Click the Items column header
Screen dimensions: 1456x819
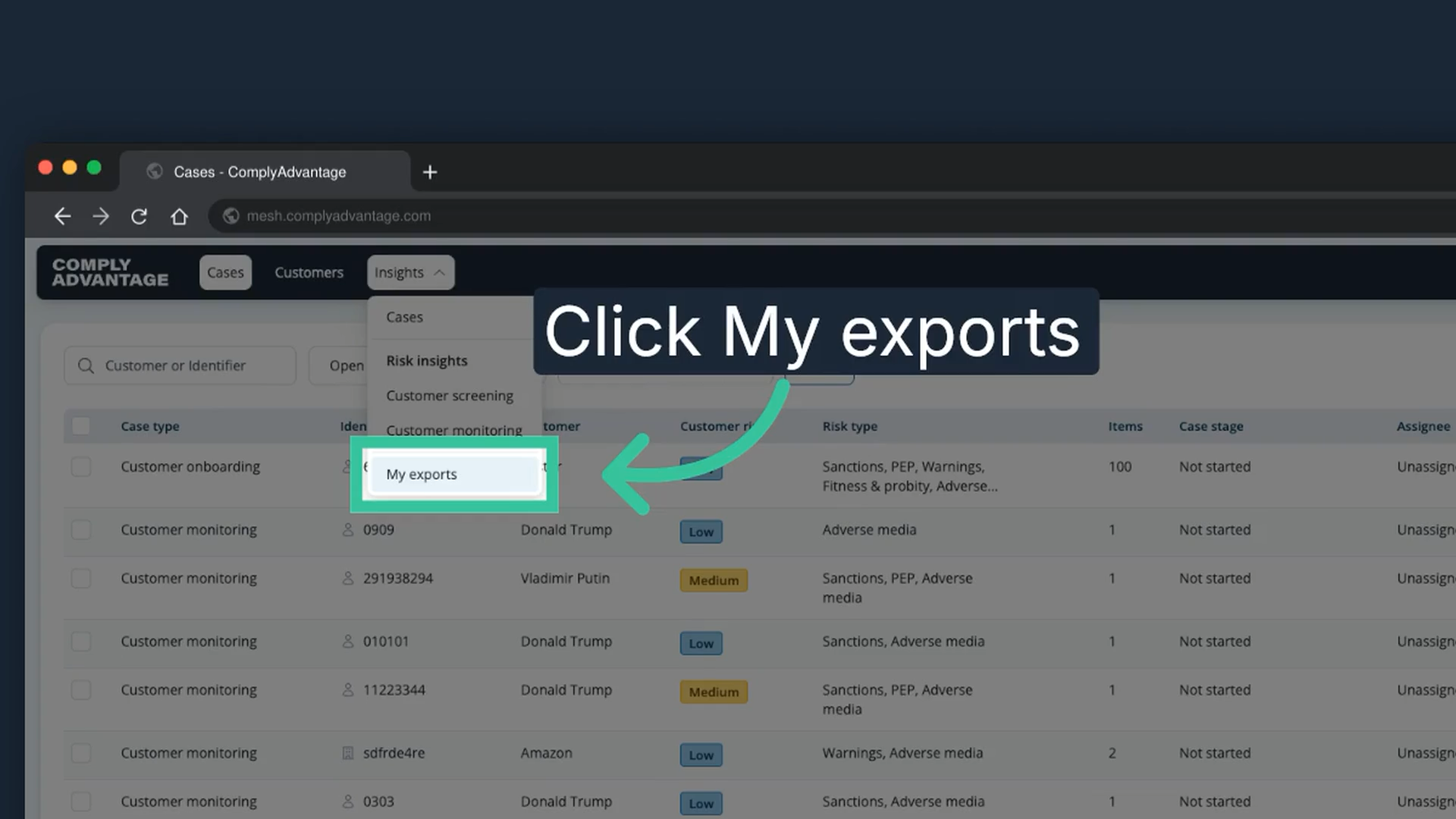click(1125, 426)
